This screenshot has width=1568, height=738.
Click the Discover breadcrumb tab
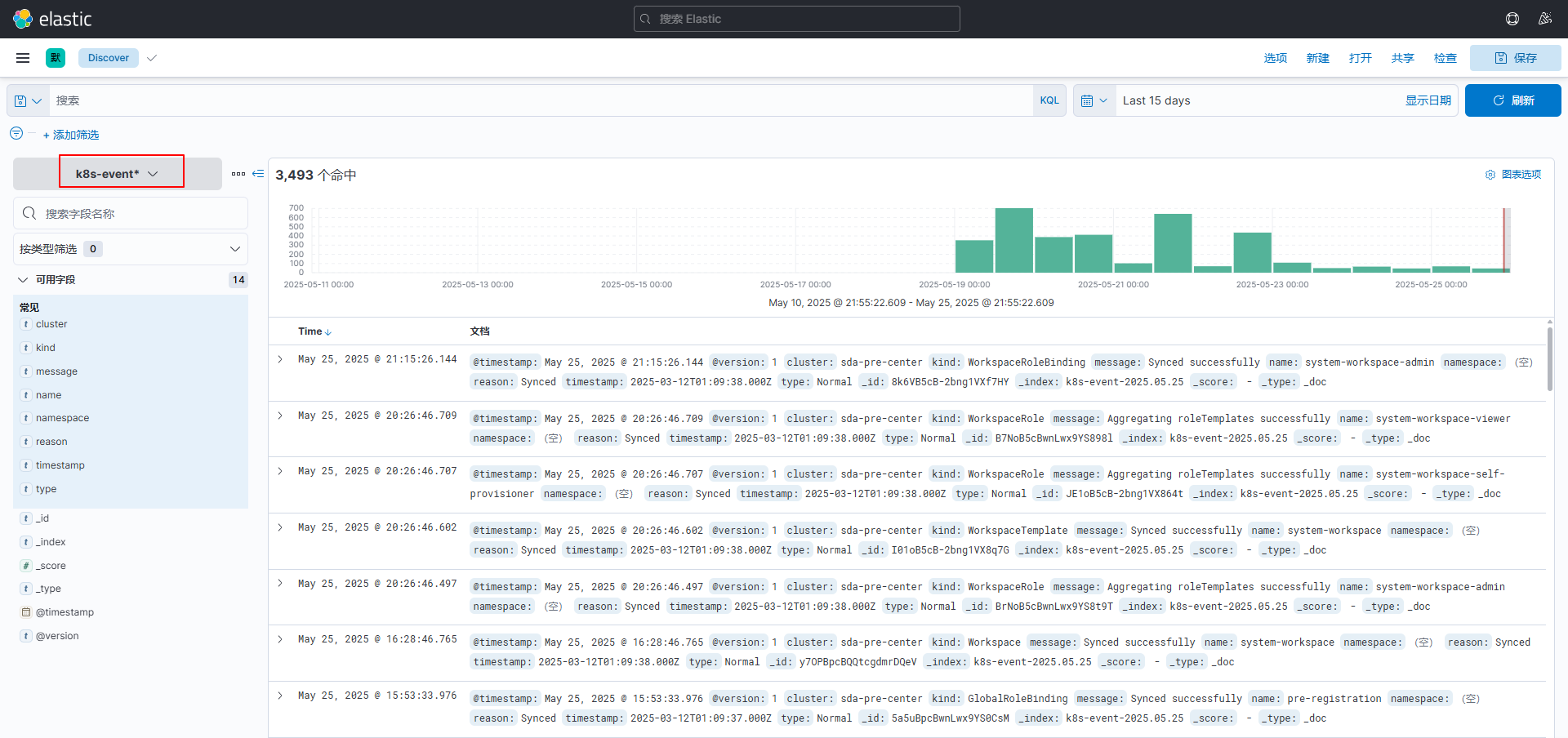coord(109,58)
